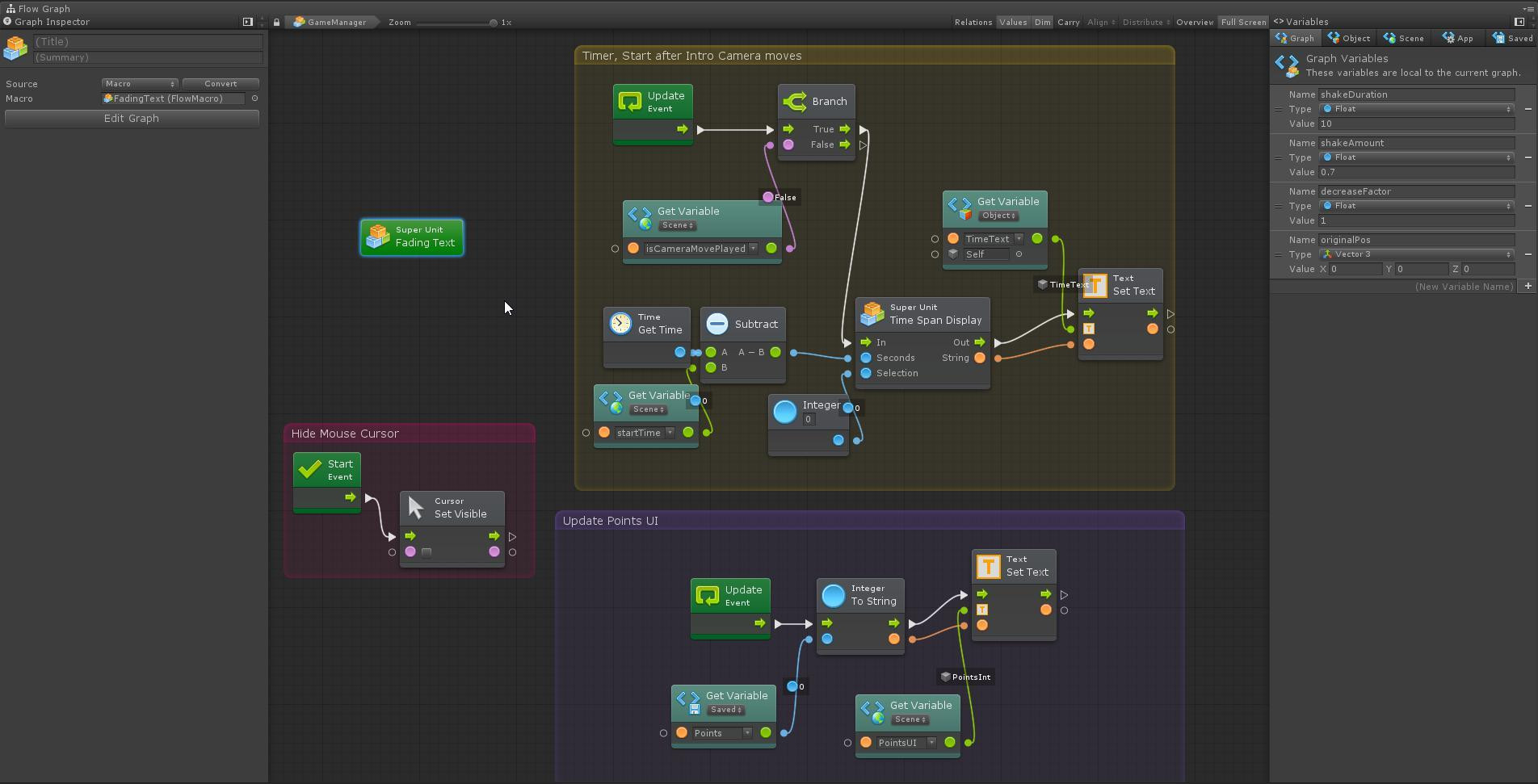Click the Get Variable Saved node icon
The height and width of the screenshot is (784, 1538).
[x=688, y=702]
